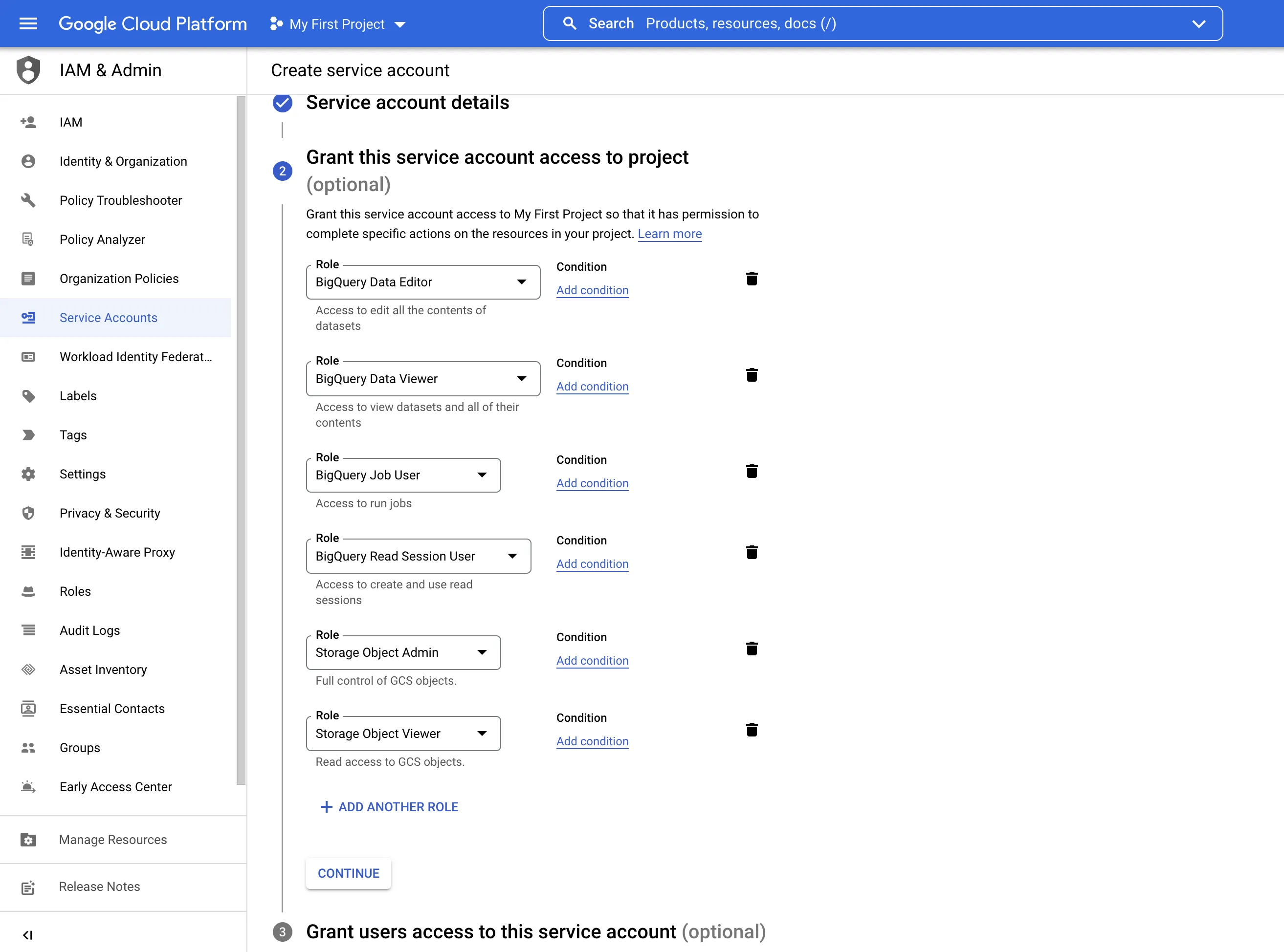Delete the Storage Object Viewer role
The image size is (1284, 952).
752,730
